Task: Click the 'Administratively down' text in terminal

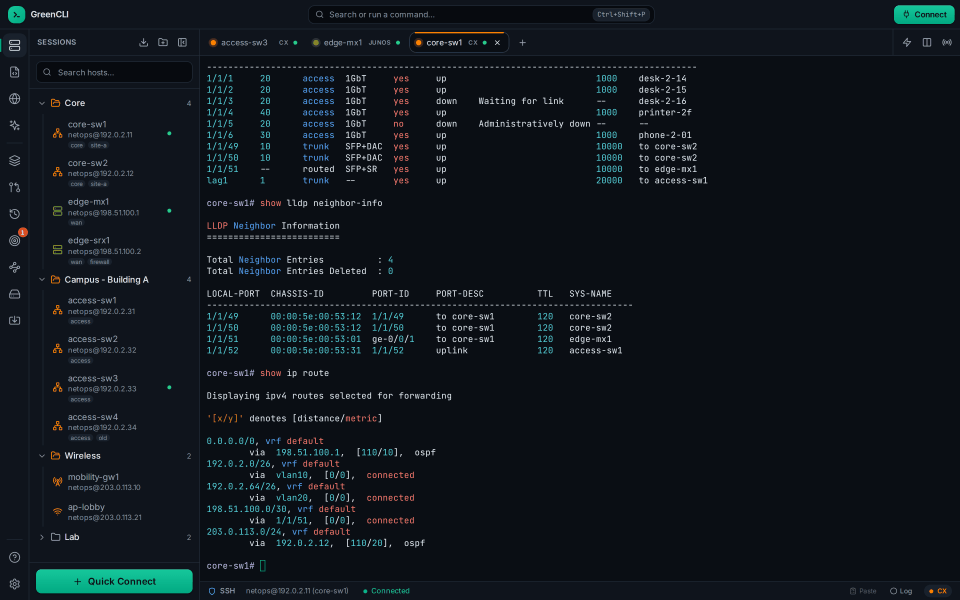Action: [534, 124]
